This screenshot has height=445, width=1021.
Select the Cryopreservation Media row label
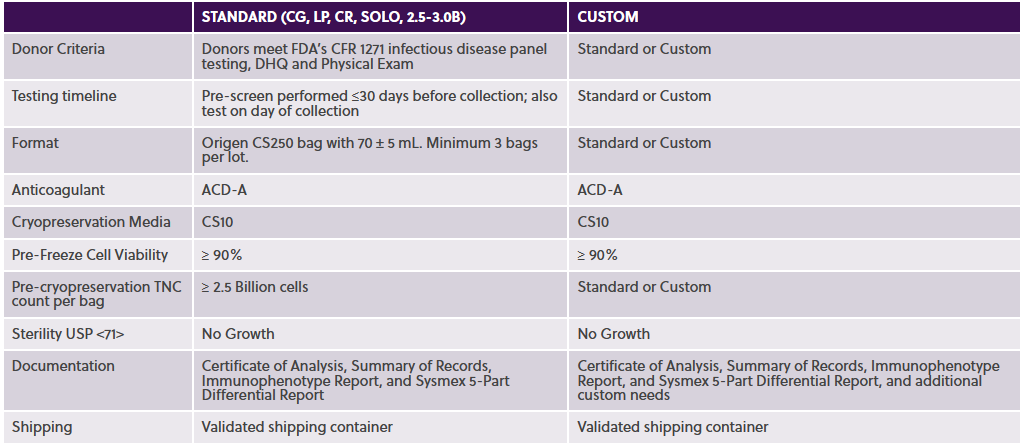pos(91,222)
